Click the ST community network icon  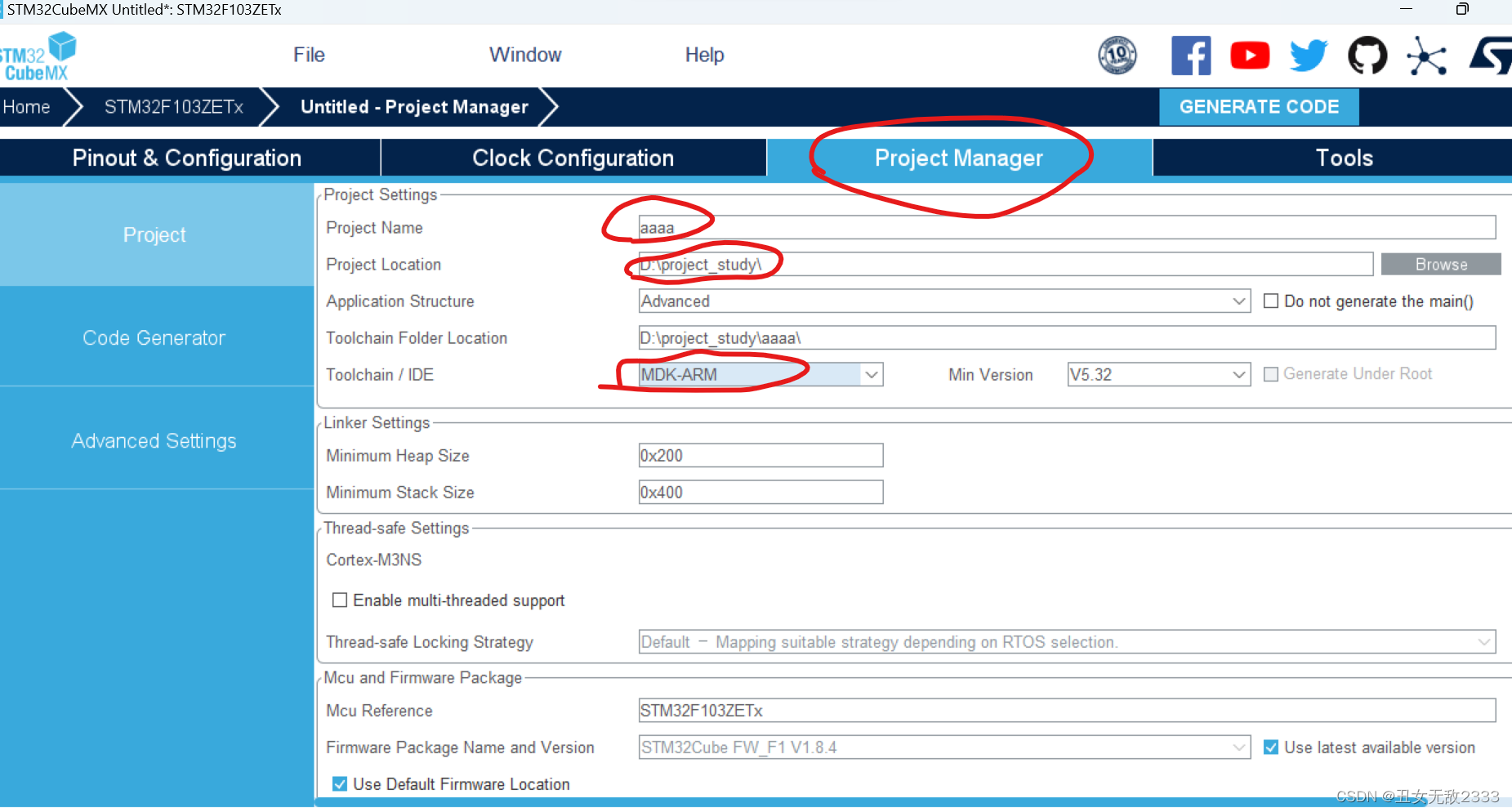(1426, 56)
